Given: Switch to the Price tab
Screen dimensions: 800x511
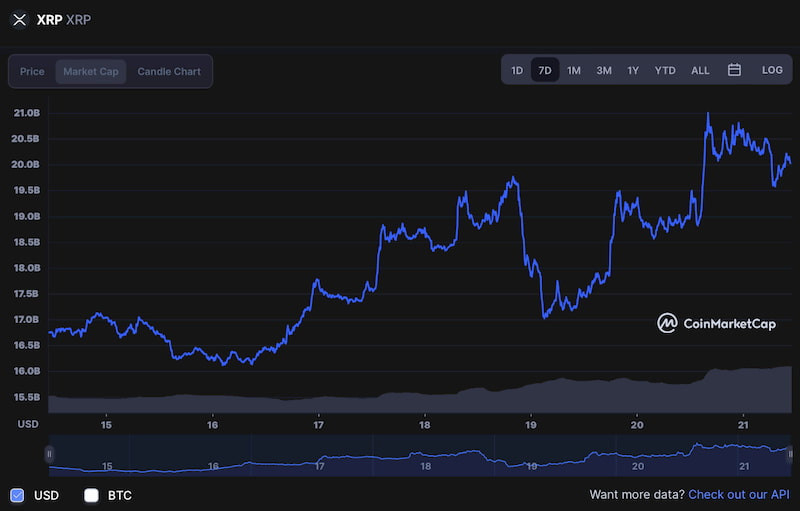Looking at the screenshot, I should click(32, 71).
